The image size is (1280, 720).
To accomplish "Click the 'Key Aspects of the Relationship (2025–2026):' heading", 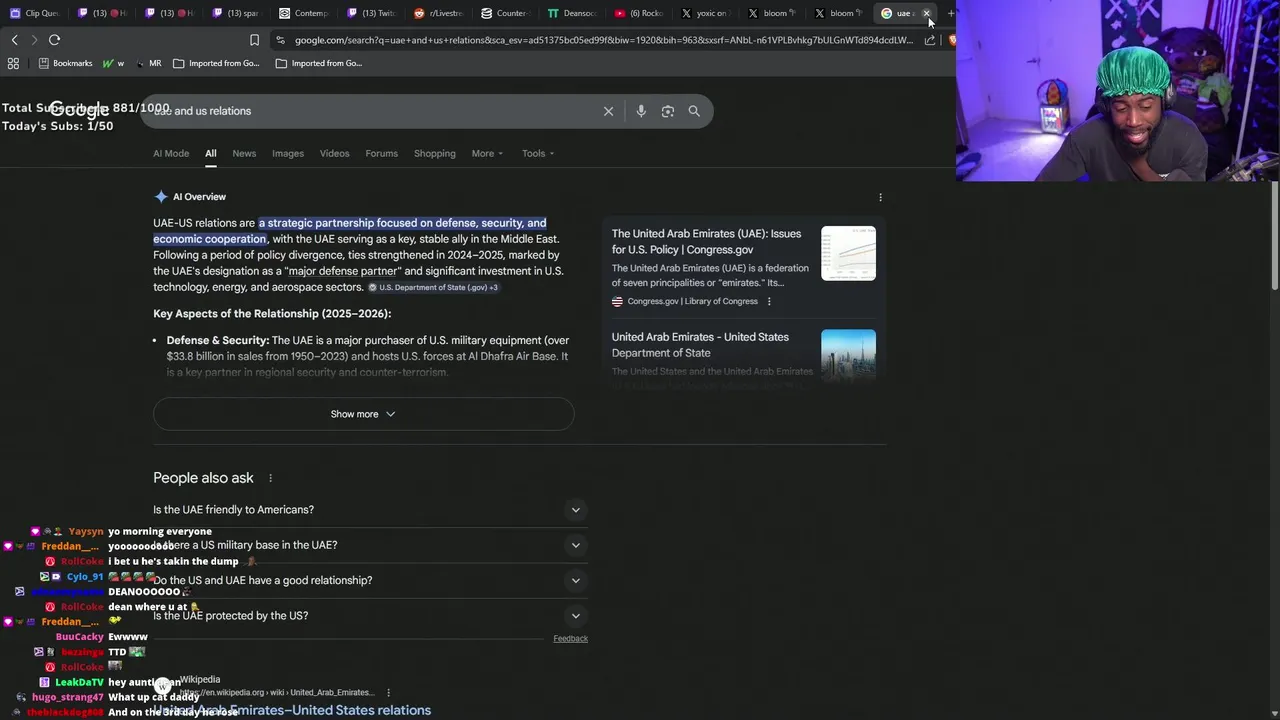I will click(272, 314).
